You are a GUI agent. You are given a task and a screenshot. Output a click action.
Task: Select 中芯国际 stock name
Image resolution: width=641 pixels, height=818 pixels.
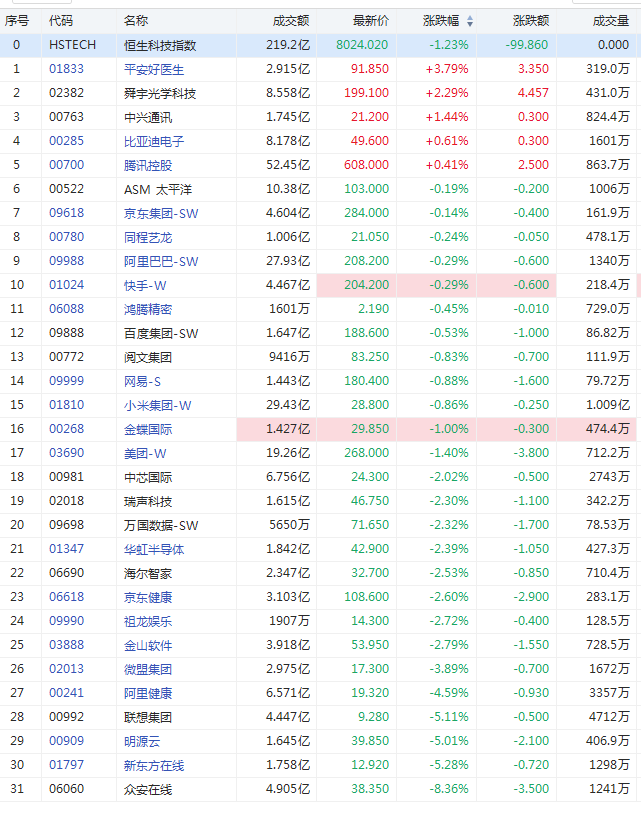pyautogui.click(x=148, y=477)
